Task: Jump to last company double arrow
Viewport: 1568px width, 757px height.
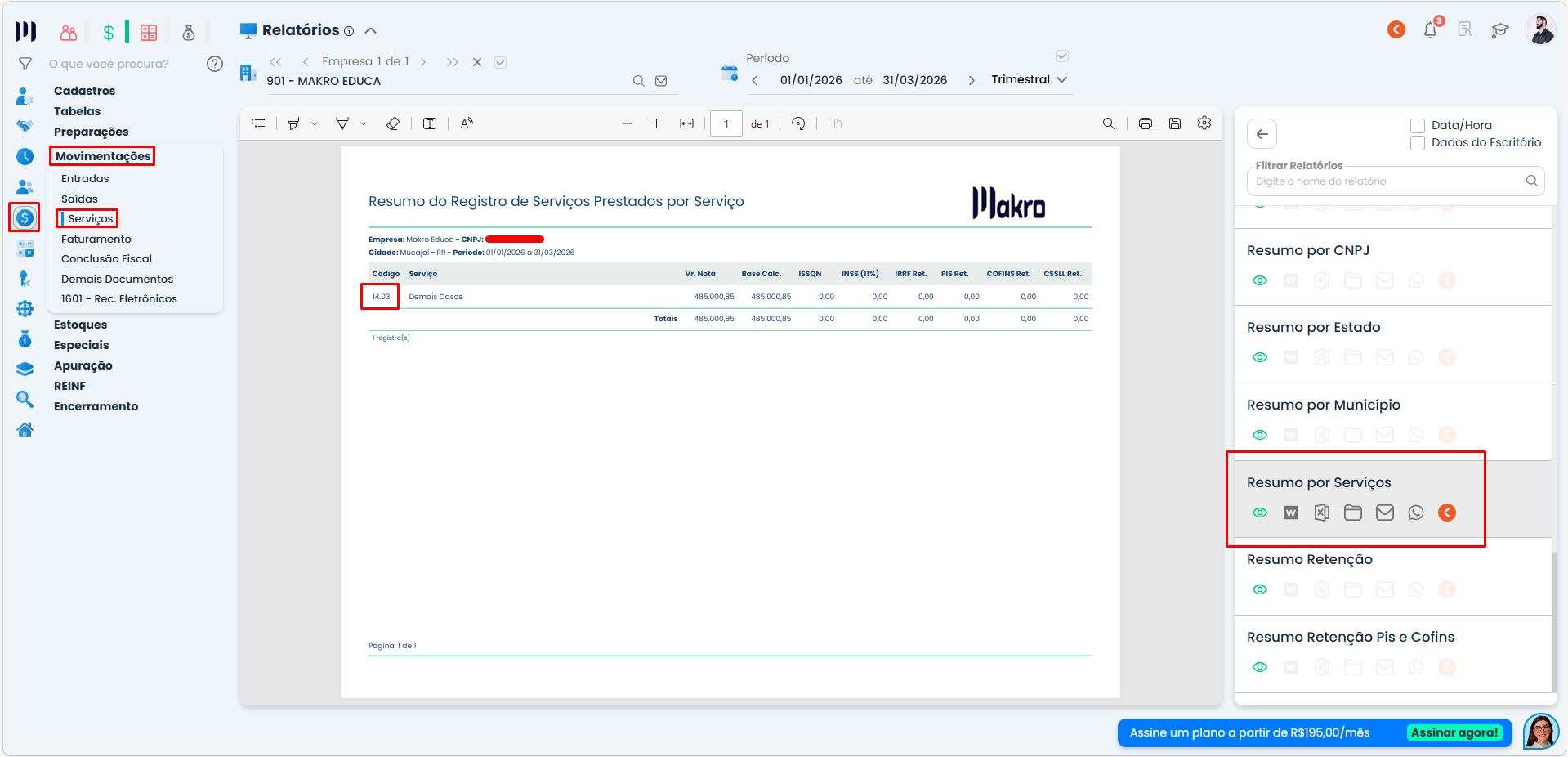Action: pyautogui.click(x=452, y=62)
